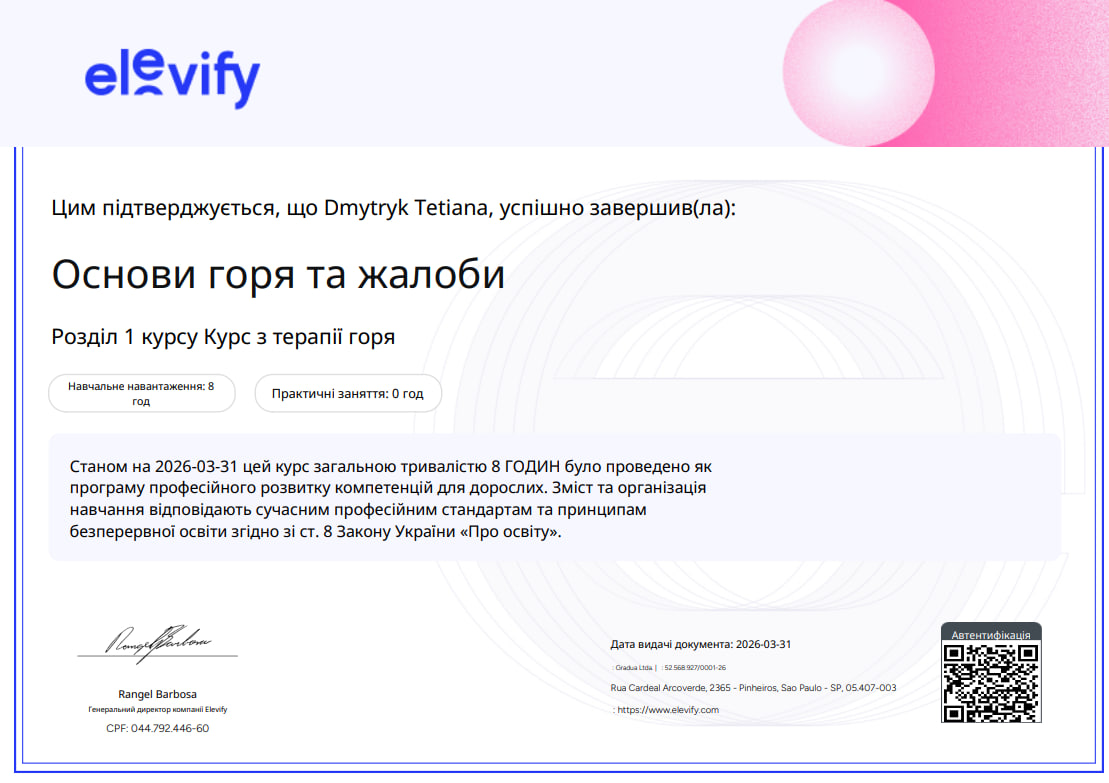Click the Gradua Ltda company registration line
Viewport: 1109px width, 783px height.
pyautogui.click(x=669, y=667)
